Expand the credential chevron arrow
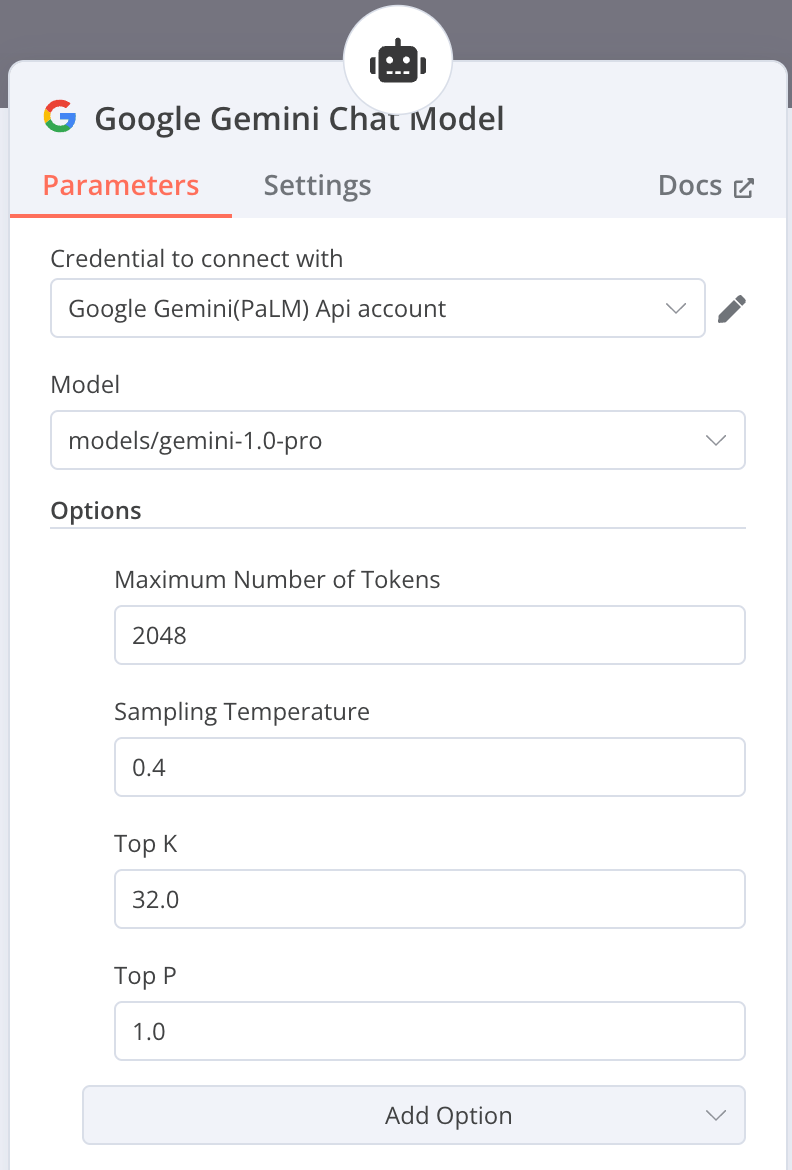 [x=677, y=308]
